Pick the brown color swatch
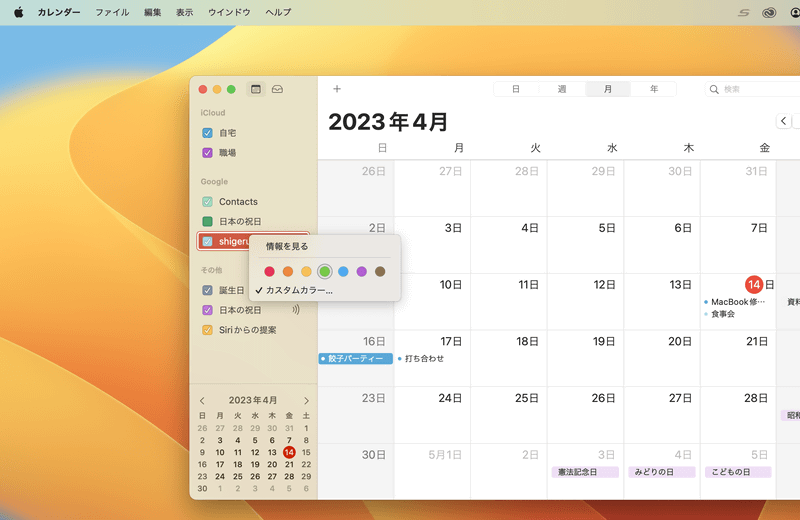The image size is (800, 520). tap(380, 271)
